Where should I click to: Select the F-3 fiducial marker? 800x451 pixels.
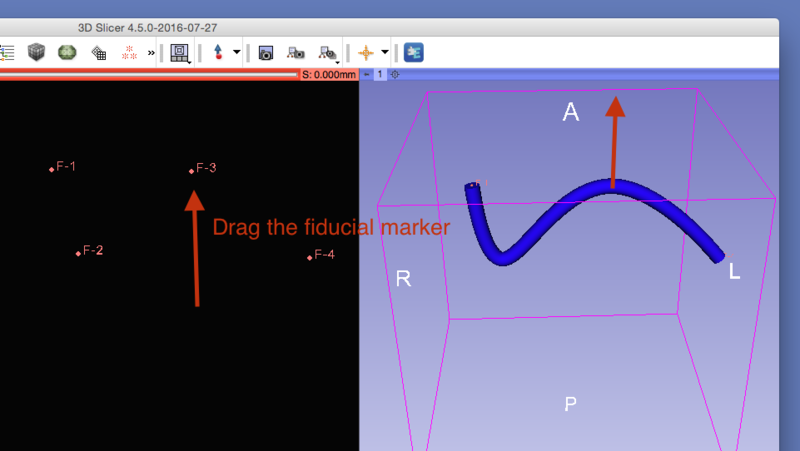click(191, 171)
